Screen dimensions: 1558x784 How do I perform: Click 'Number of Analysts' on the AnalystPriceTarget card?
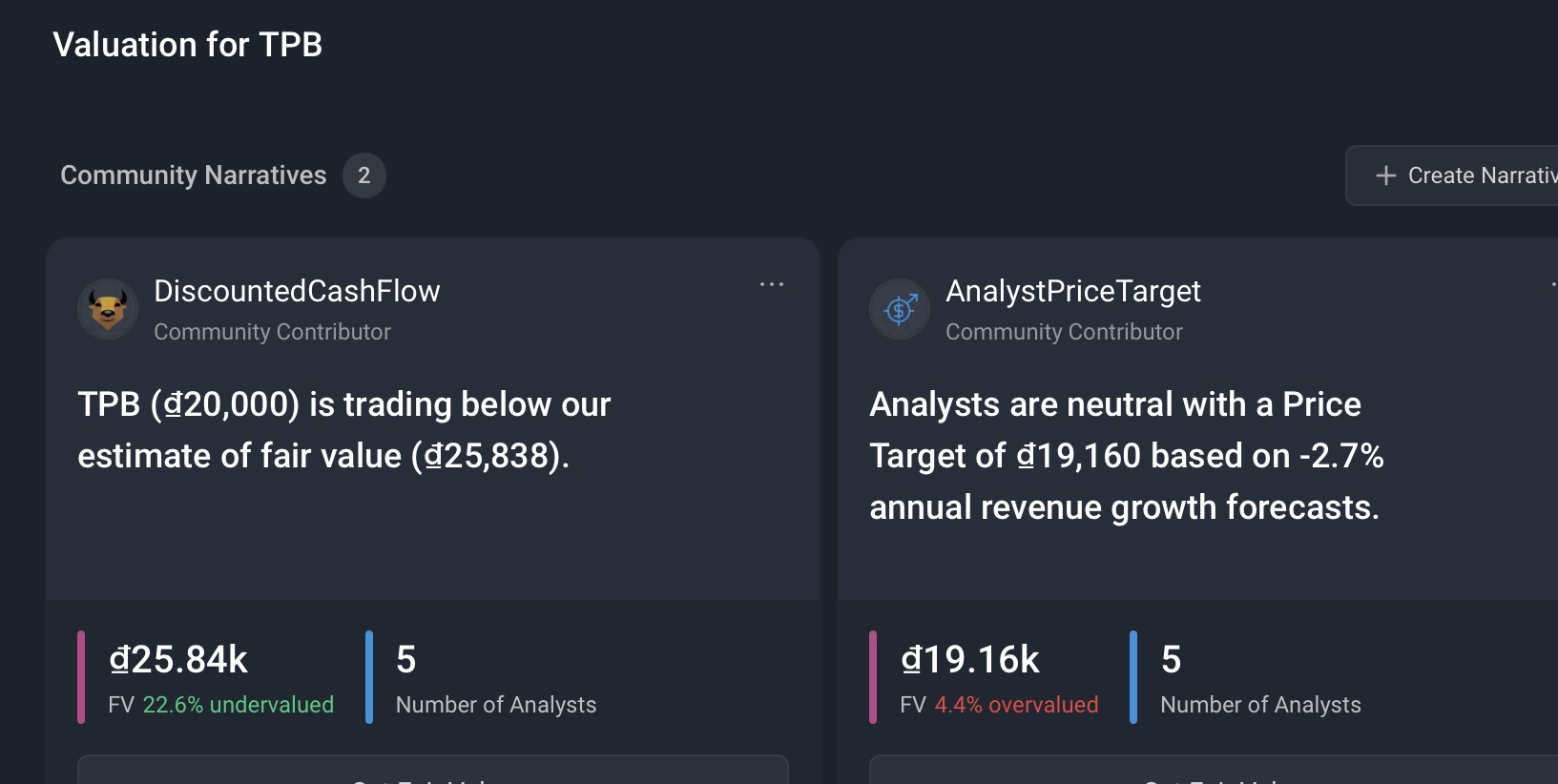click(1260, 705)
